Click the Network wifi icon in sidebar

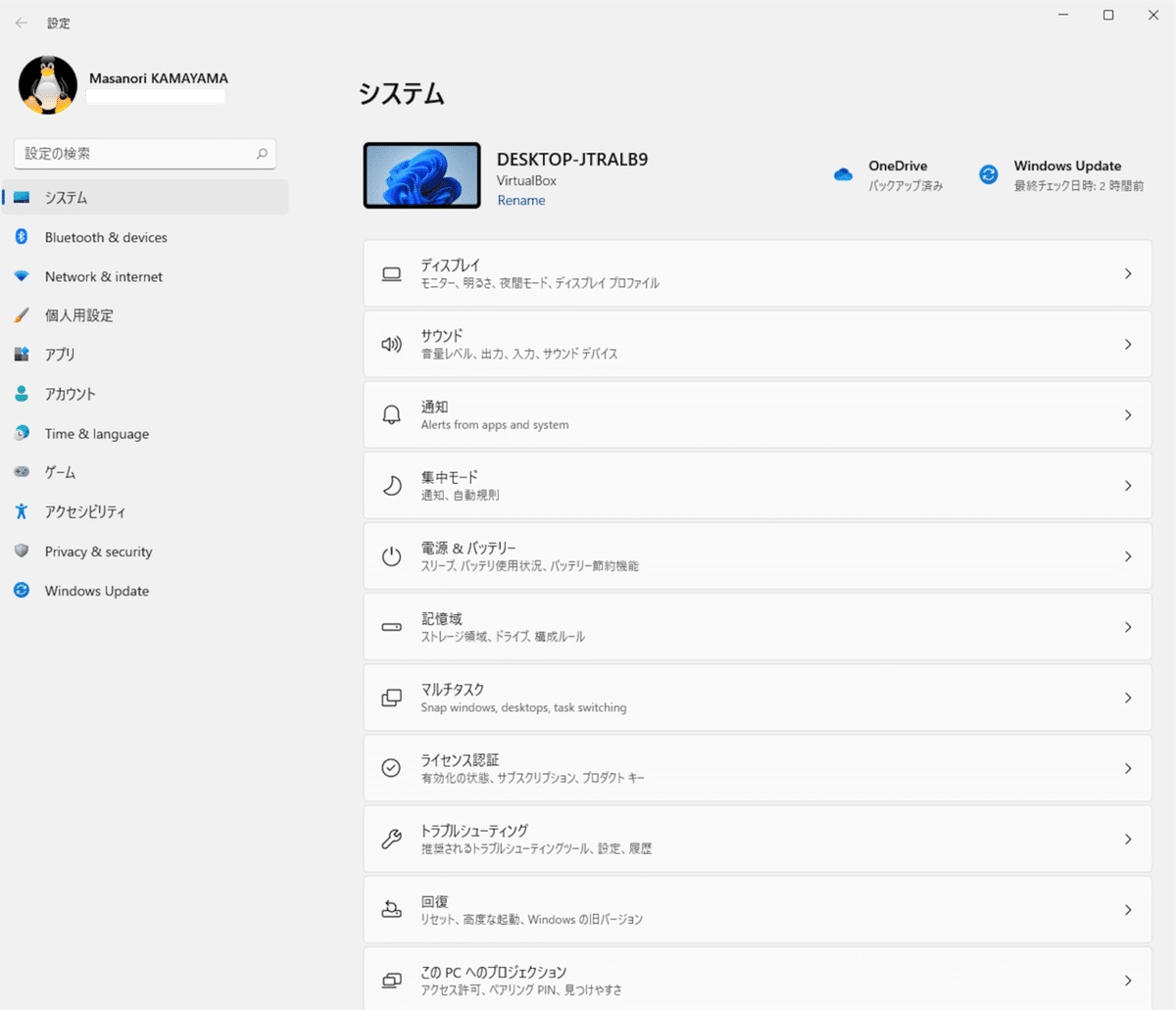tap(22, 276)
